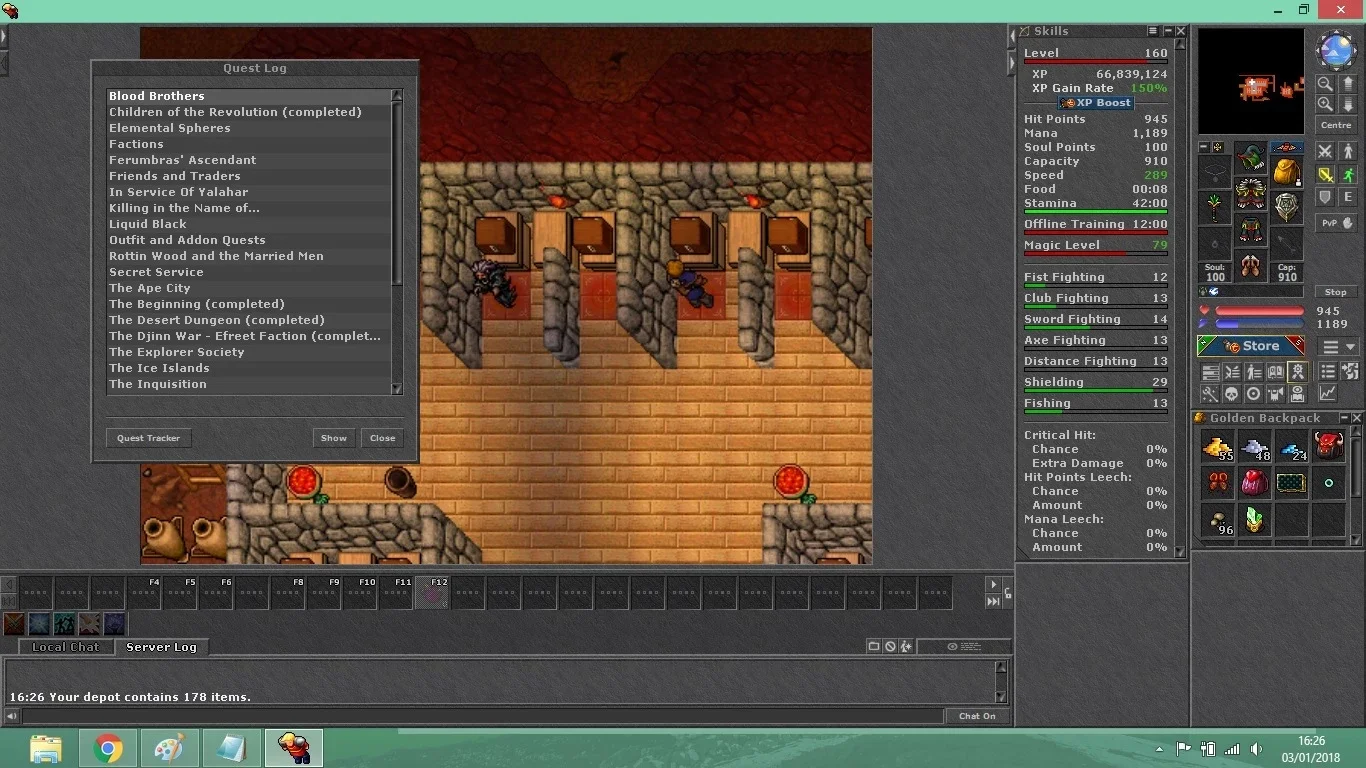This screenshot has height=768, width=1366.
Task: Select Blood Brothers quest
Action: pyautogui.click(x=248, y=96)
